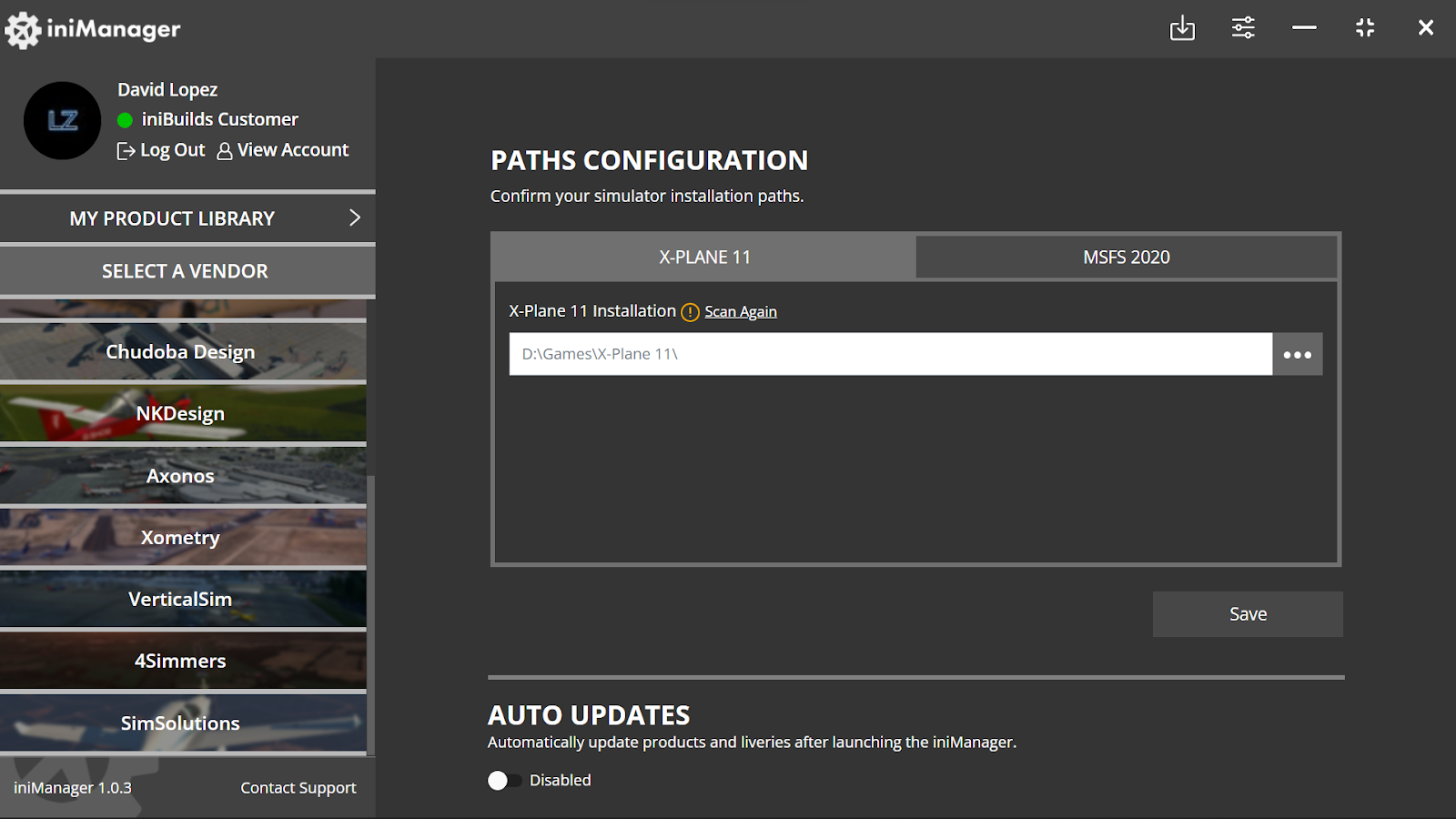Select Axonos vendor

pos(183,475)
